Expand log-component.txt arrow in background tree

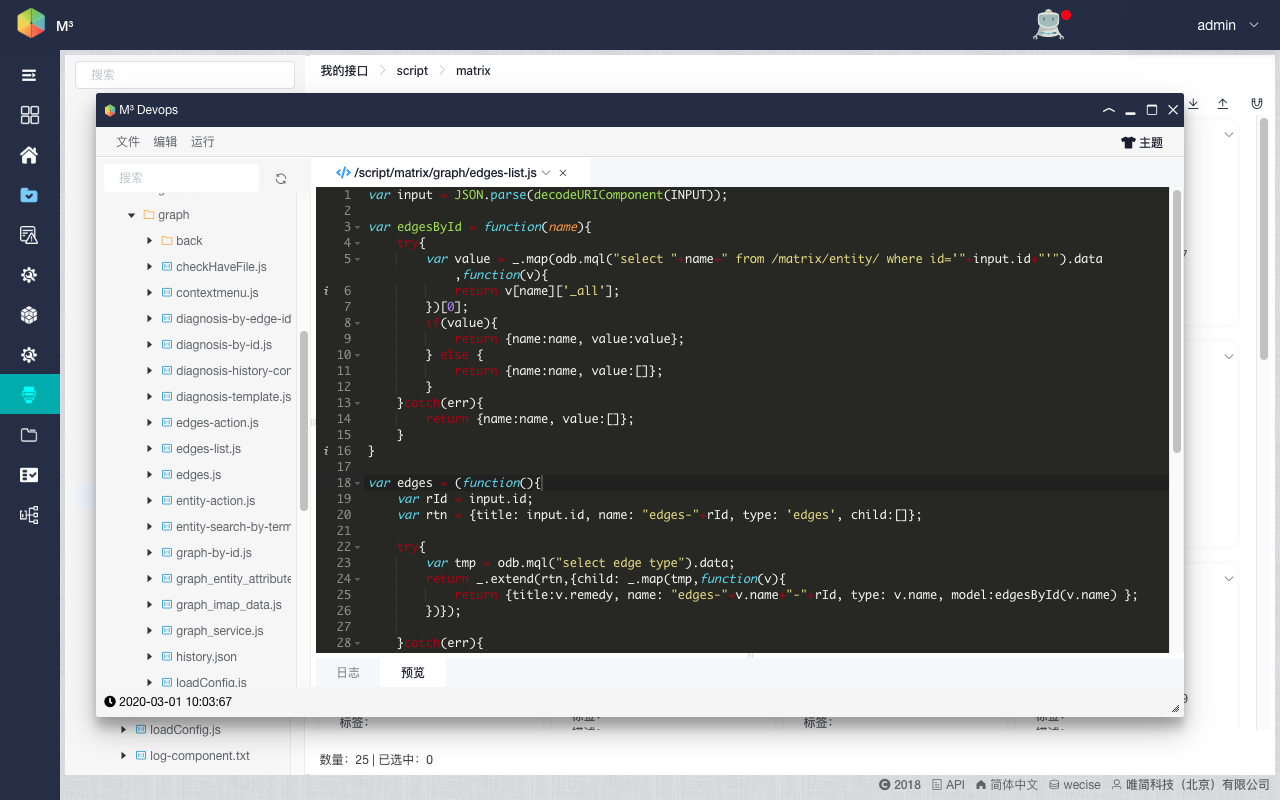click(123, 756)
